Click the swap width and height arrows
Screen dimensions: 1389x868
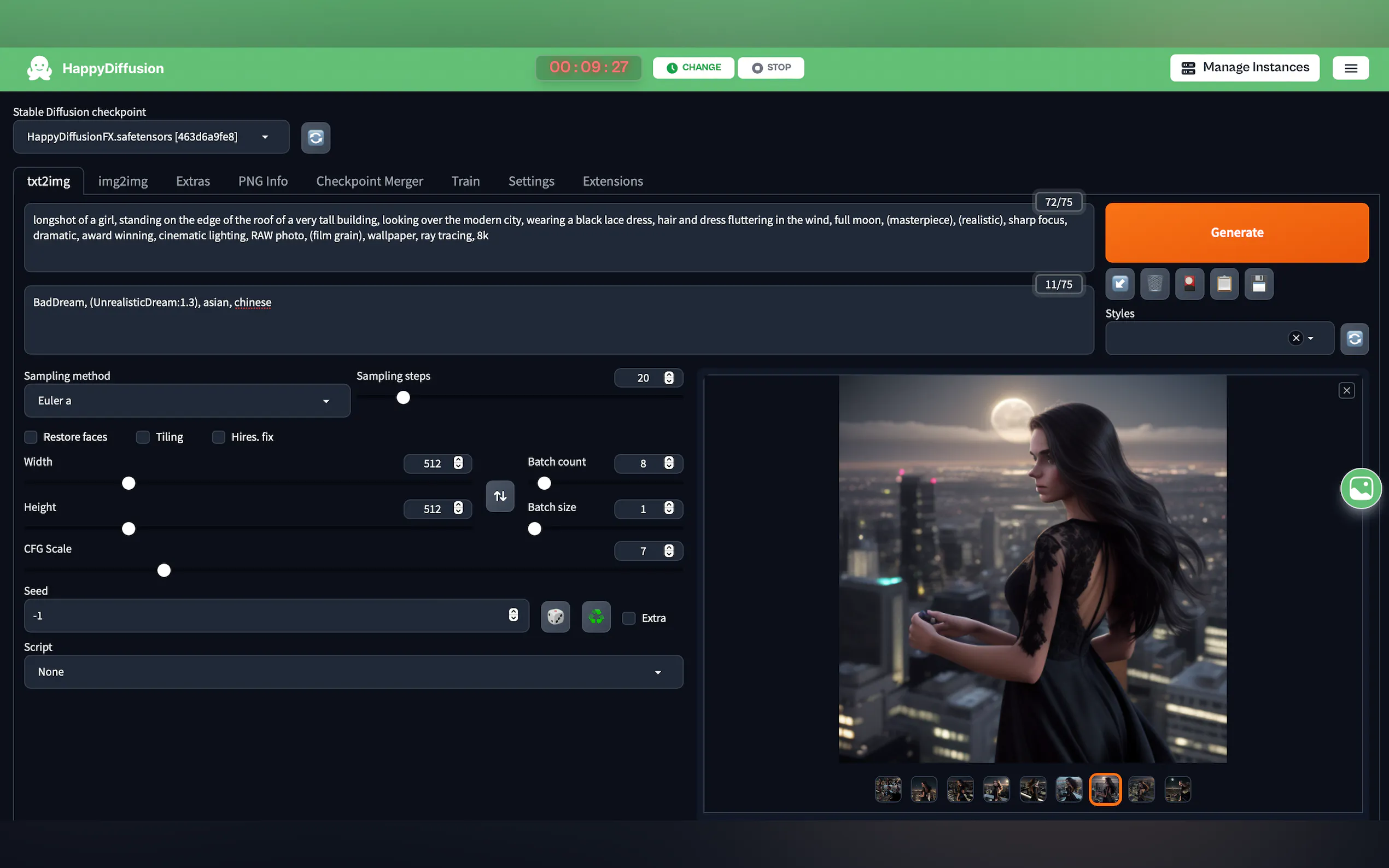[500, 496]
